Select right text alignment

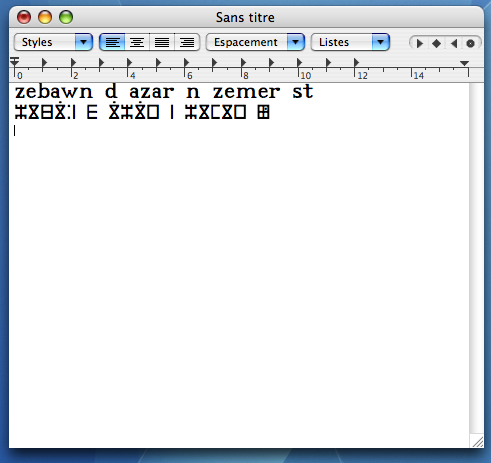(187, 42)
